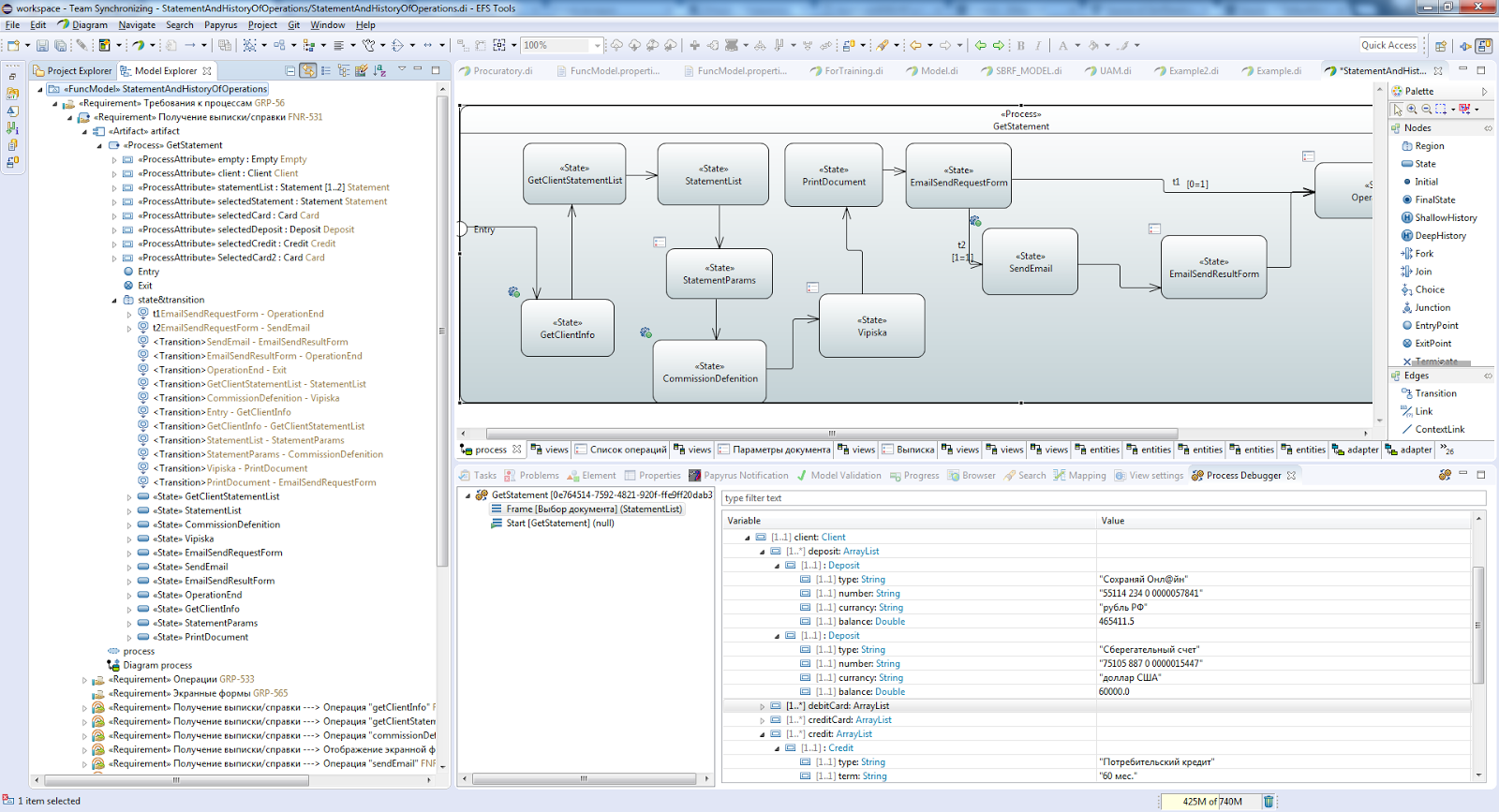Toggle the italic font style button

(x=1038, y=45)
